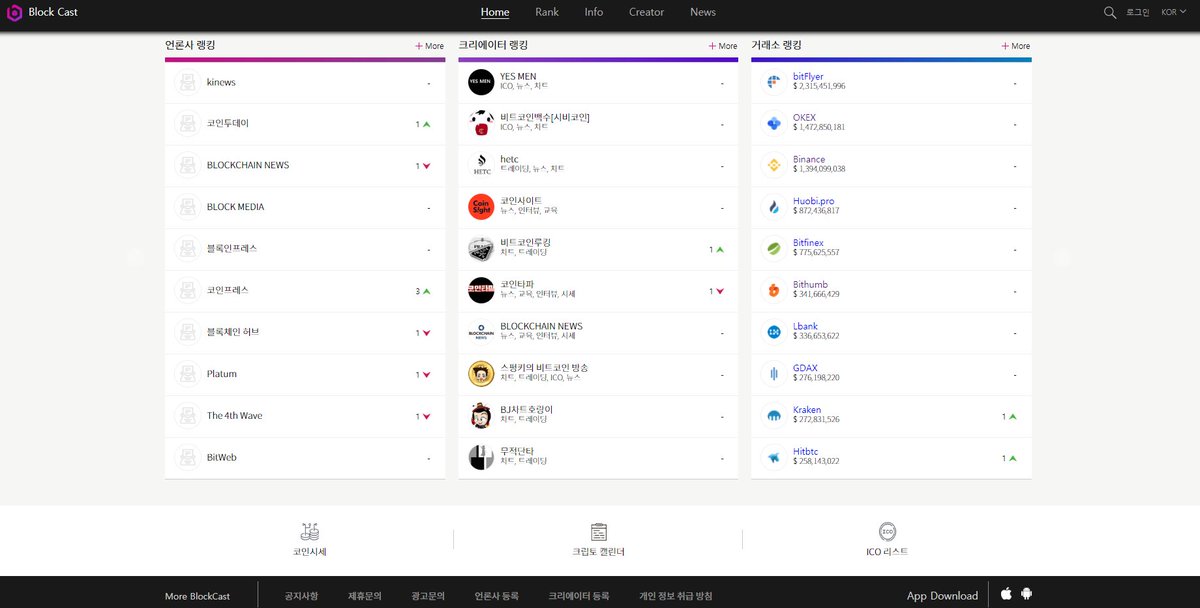Select the 블록인프레스 row

click(305, 248)
